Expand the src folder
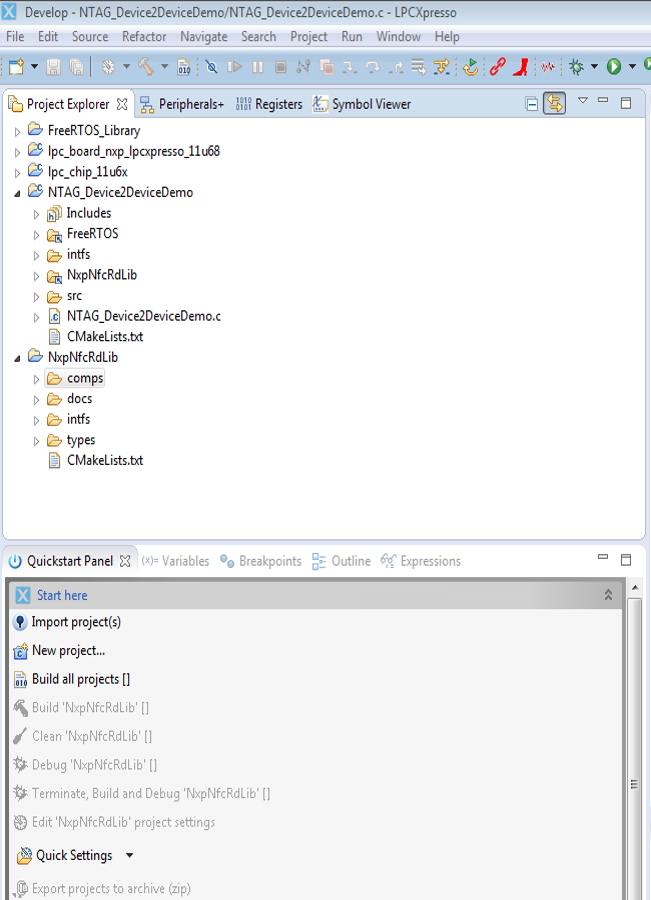Viewport: 651px width, 900px height. (36, 297)
